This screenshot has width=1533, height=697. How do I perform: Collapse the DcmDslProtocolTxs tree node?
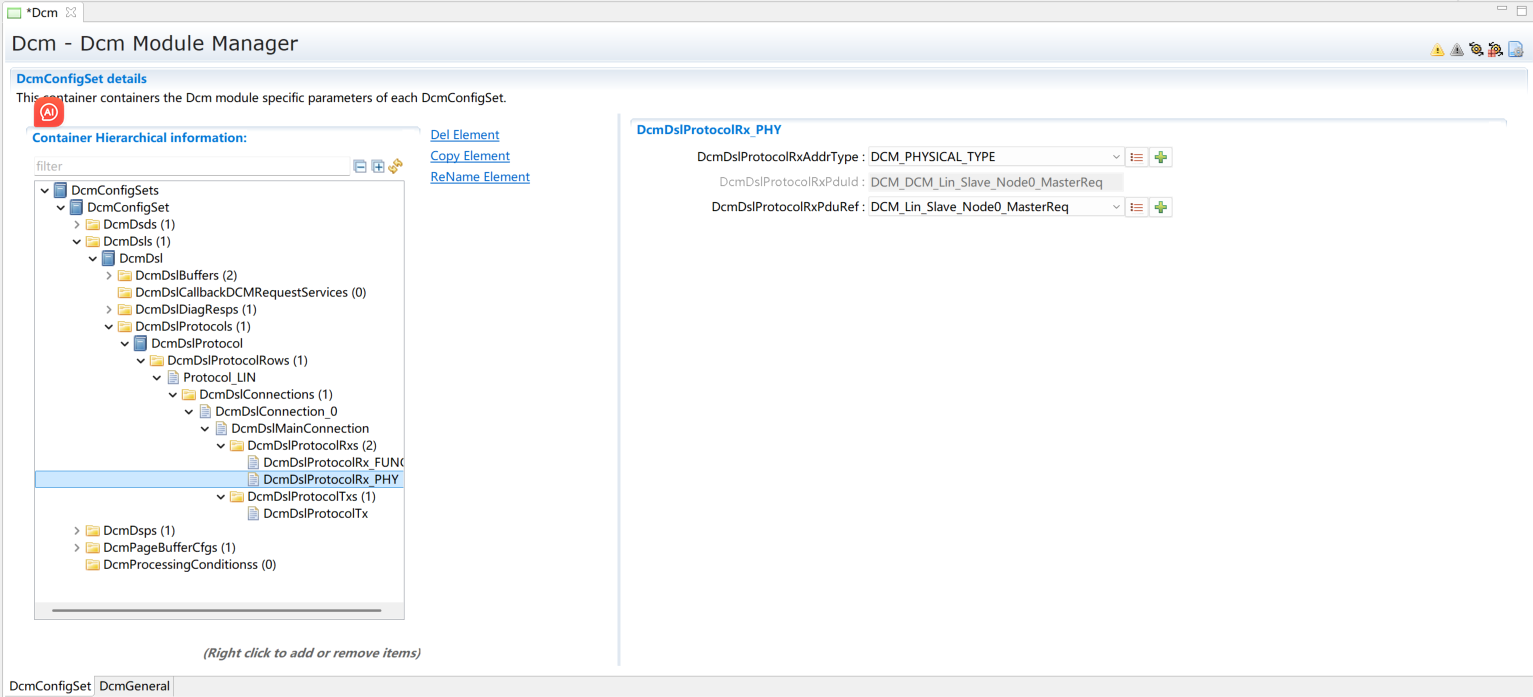point(221,497)
